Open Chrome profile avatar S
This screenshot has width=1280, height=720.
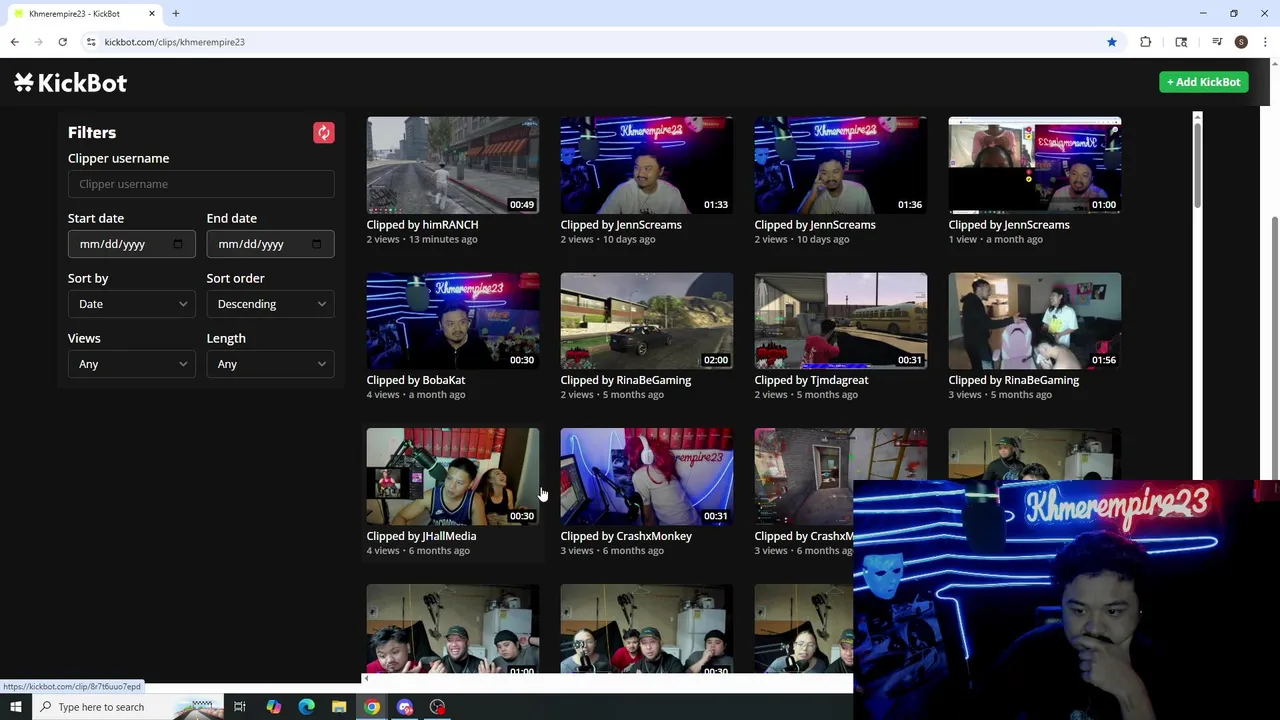click(1241, 42)
